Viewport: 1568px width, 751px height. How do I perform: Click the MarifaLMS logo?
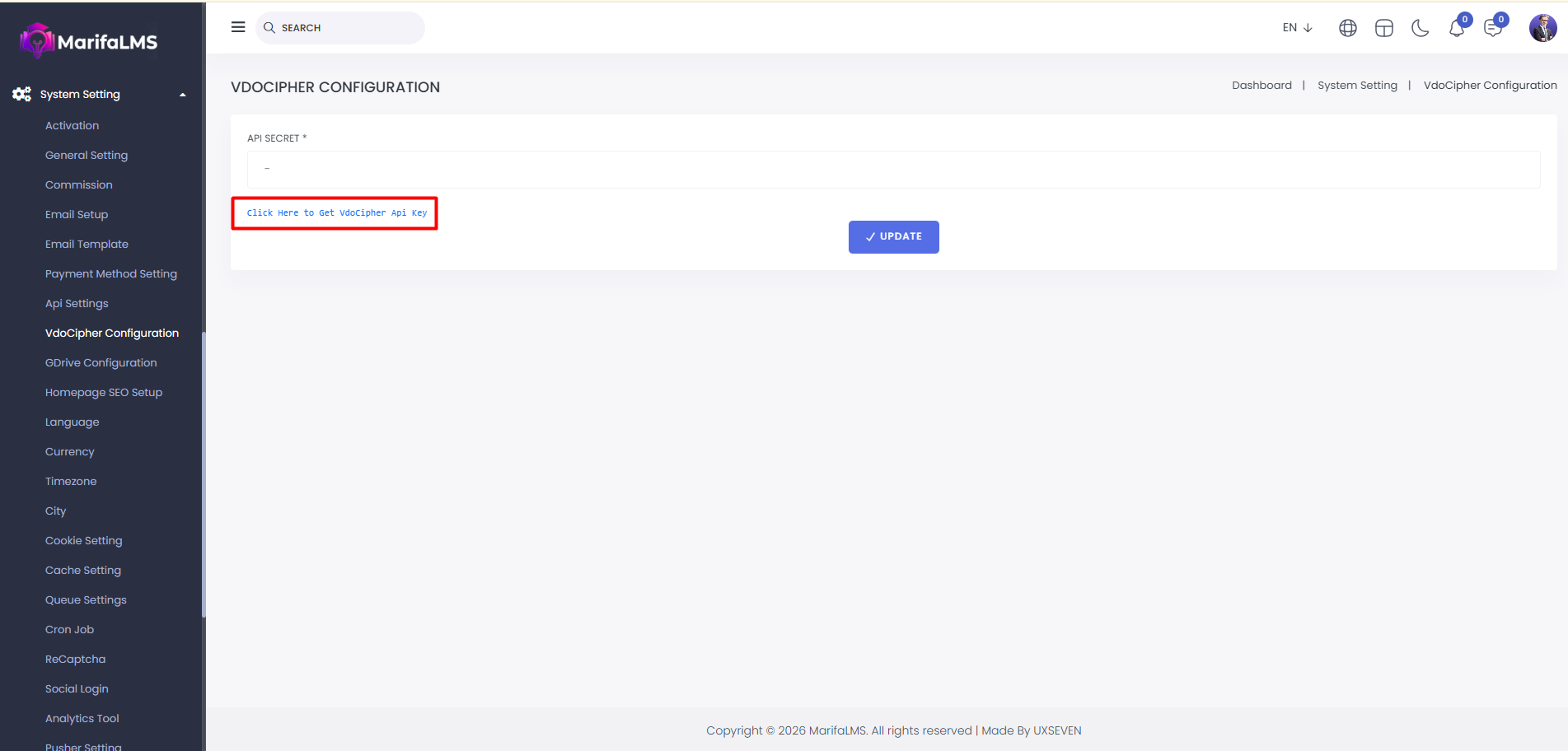[x=89, y=41]
